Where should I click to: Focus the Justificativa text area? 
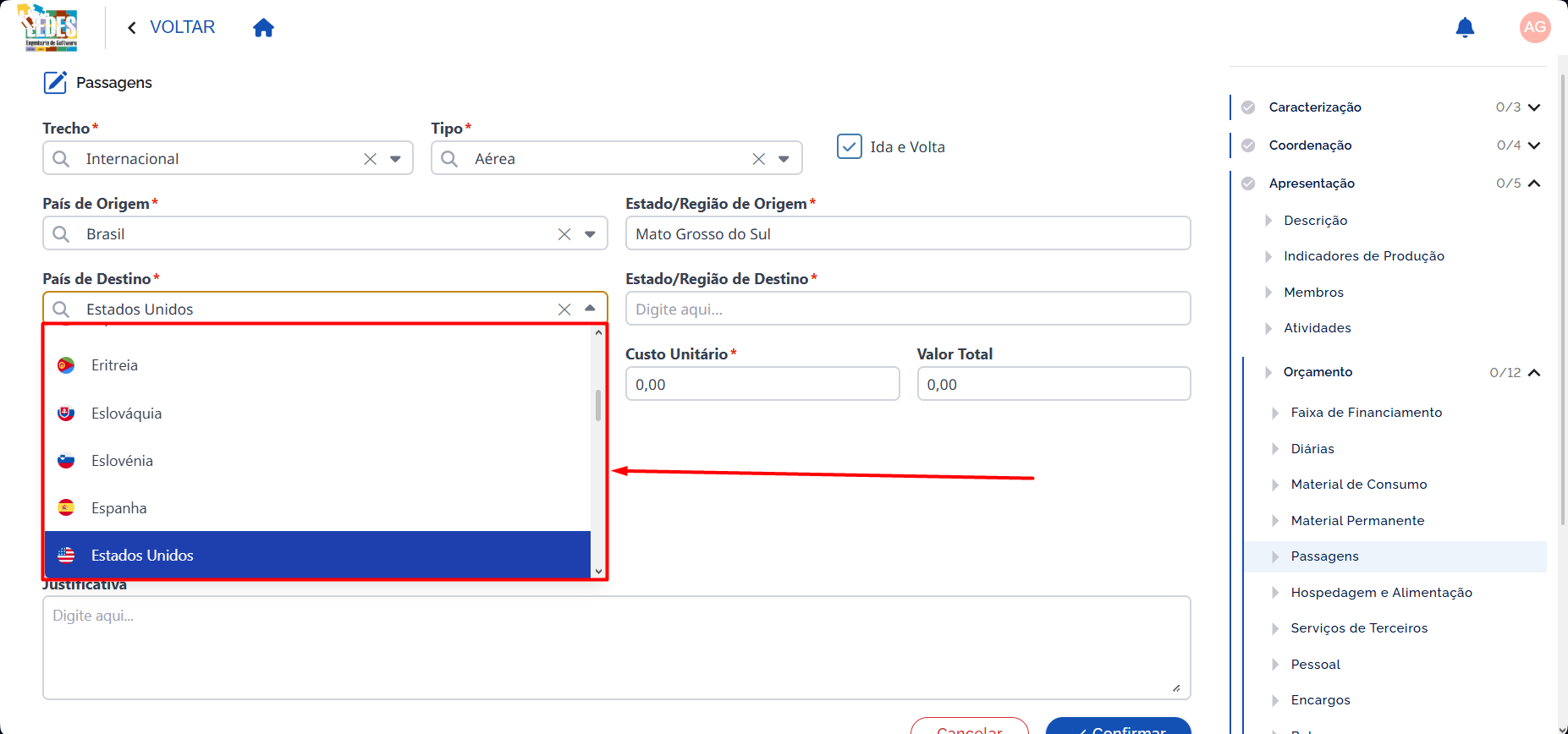(x=617, y=648)
